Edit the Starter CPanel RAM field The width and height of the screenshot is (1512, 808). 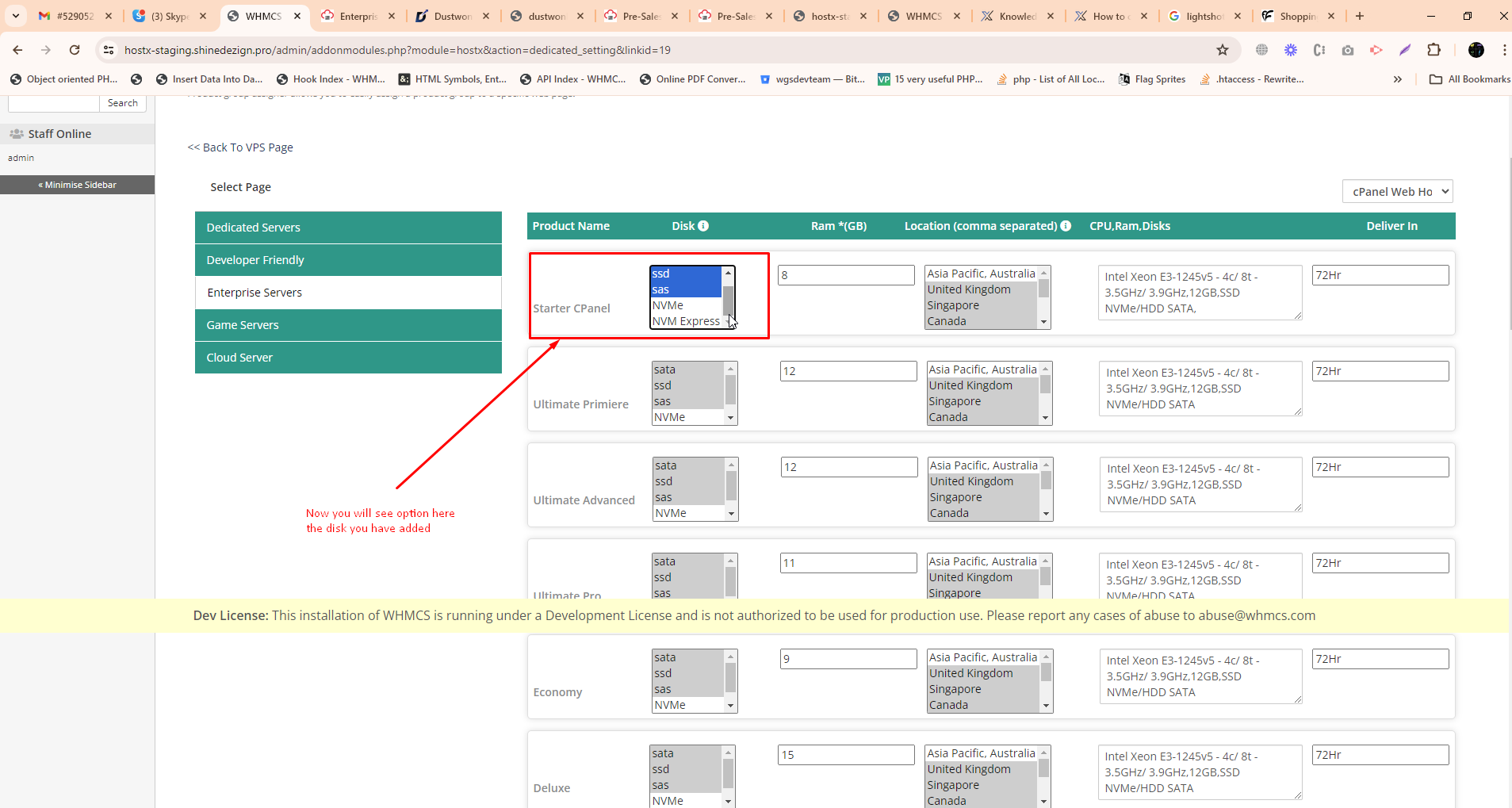coord(845,275)
